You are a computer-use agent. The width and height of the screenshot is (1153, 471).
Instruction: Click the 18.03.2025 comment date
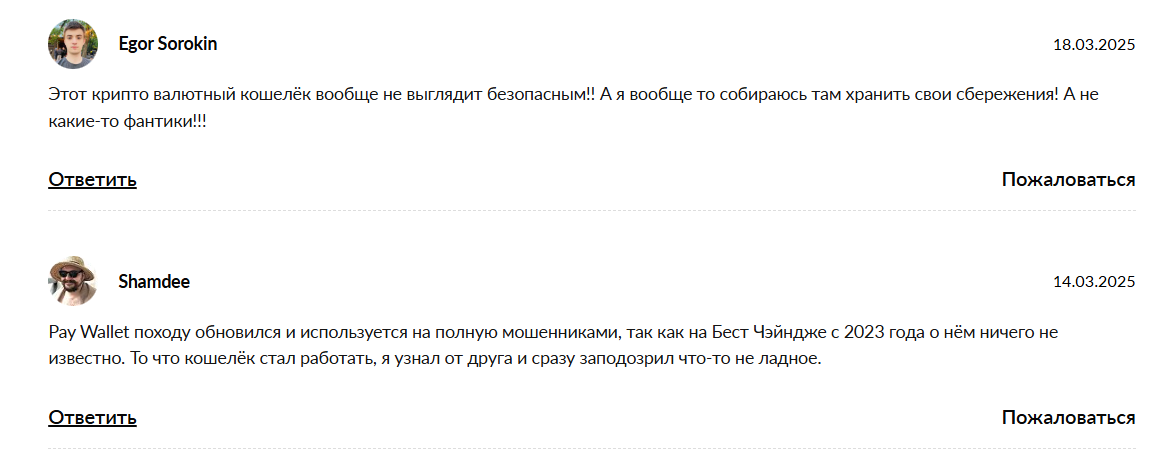[1094, 45]
